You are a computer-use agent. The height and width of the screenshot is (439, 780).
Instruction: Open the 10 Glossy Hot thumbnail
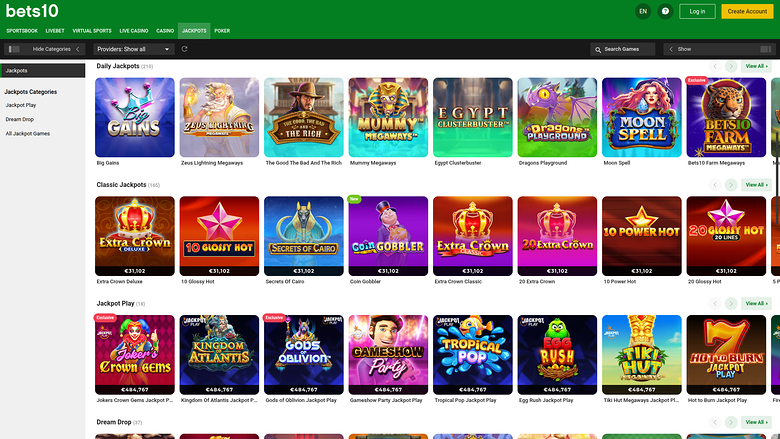click(219, 236)
